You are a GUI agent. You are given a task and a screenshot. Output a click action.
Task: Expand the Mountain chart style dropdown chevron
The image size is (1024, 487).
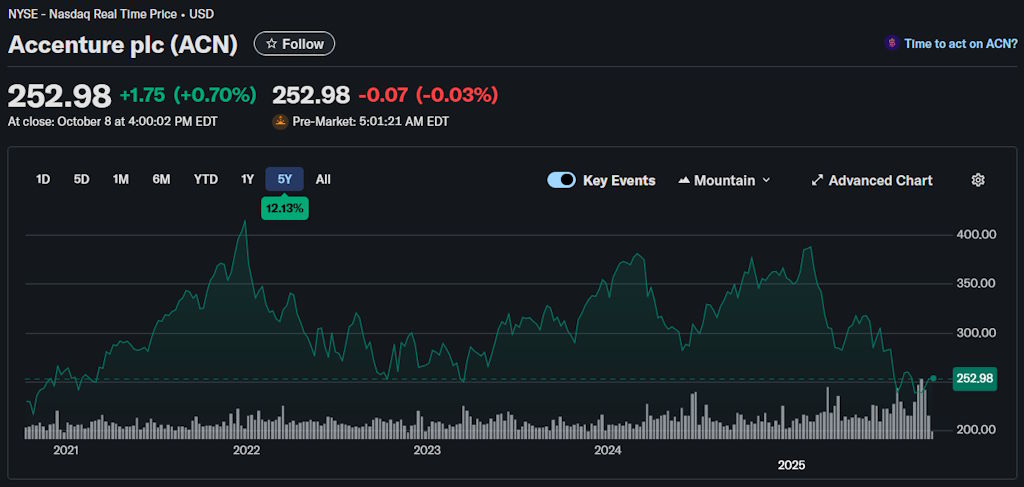click(x=767, y=180)
